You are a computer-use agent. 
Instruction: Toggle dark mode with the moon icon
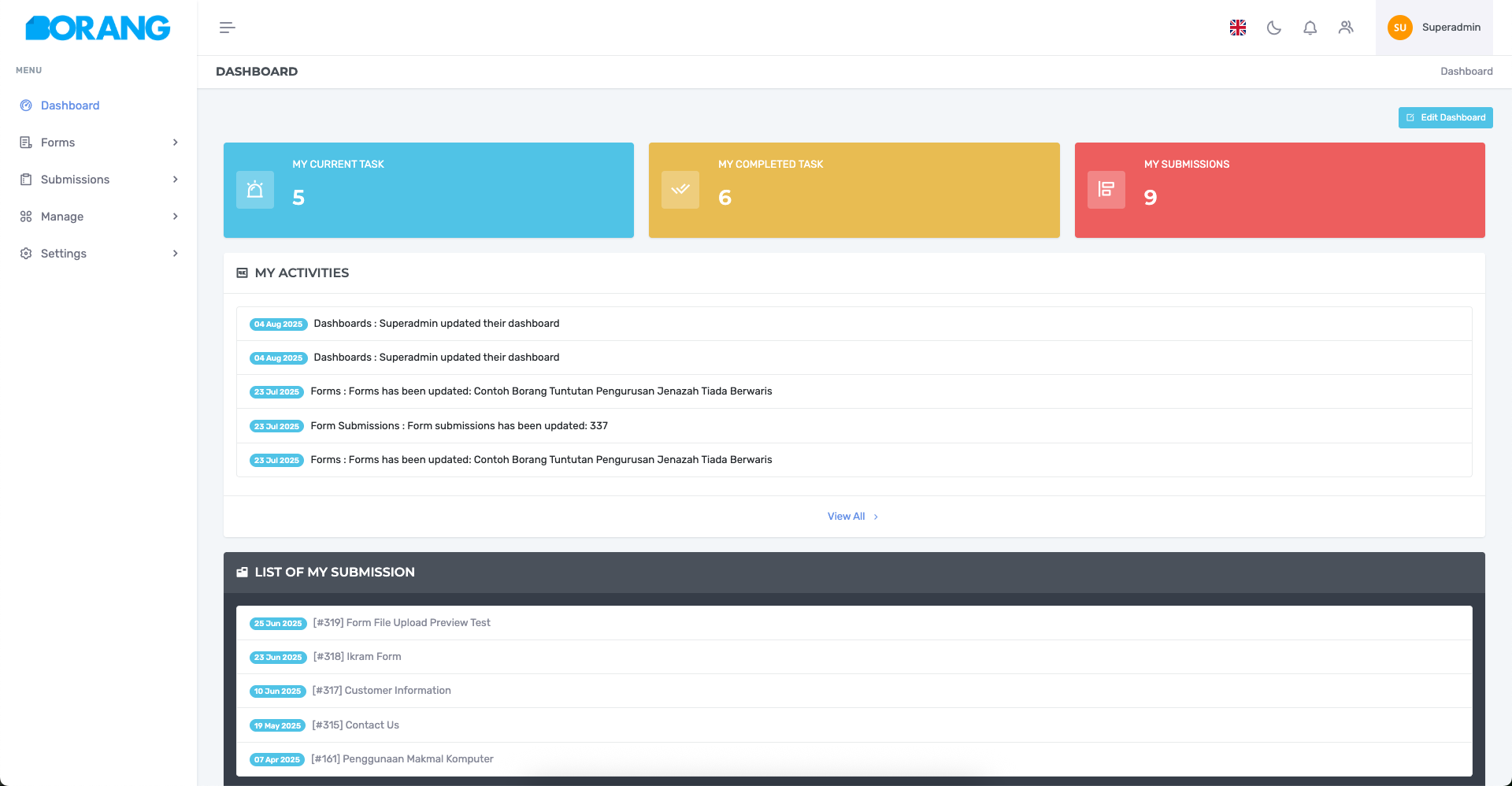(1274, 28)
